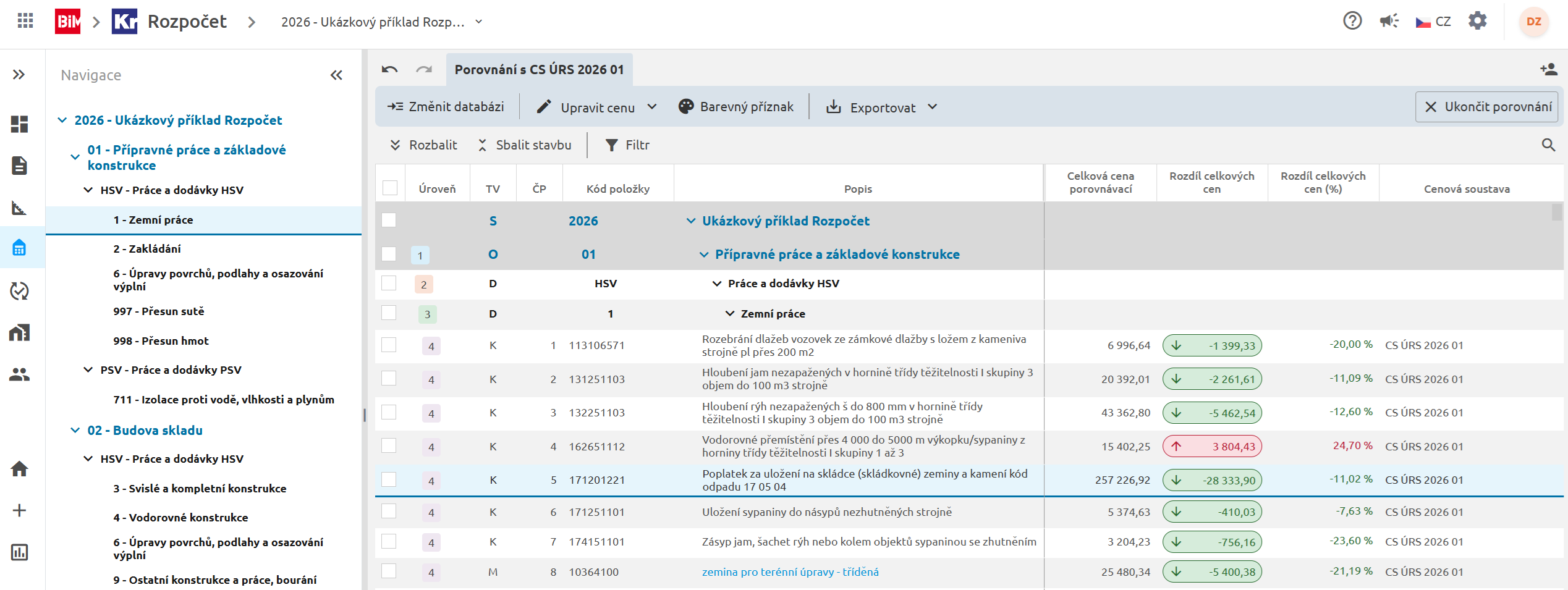This screenshot has width=1568, height=590.
Task: Click the undo arrow icon
Action: point(389,70)
